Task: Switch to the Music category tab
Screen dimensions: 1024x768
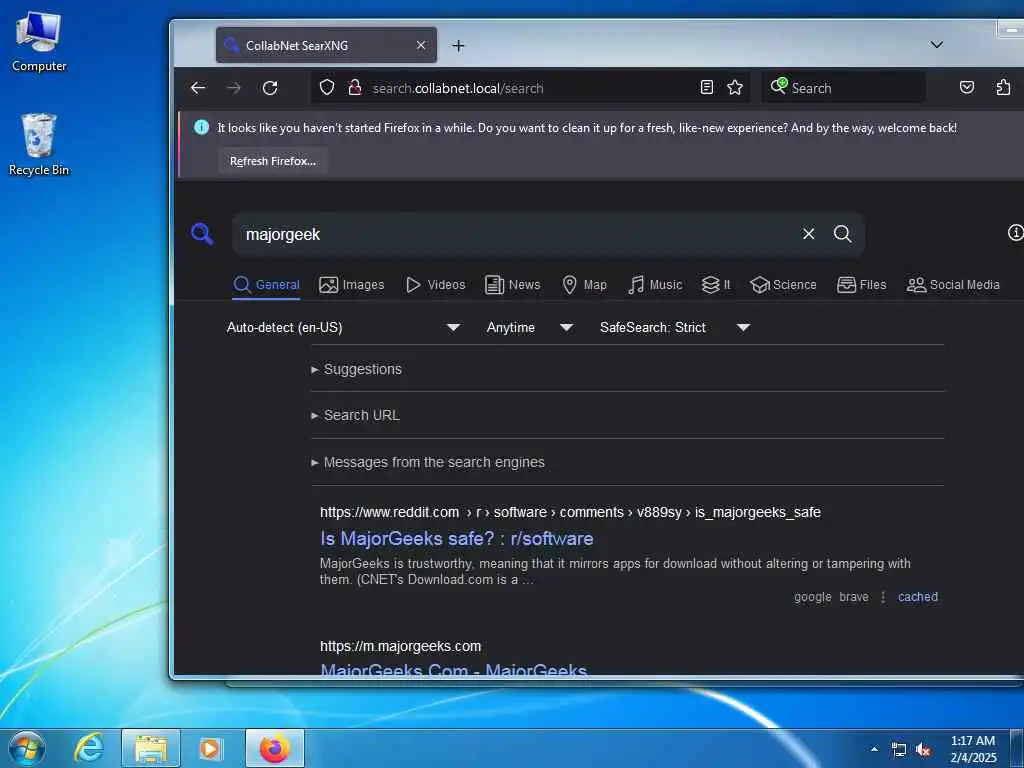Action: (x=655, y=285)
